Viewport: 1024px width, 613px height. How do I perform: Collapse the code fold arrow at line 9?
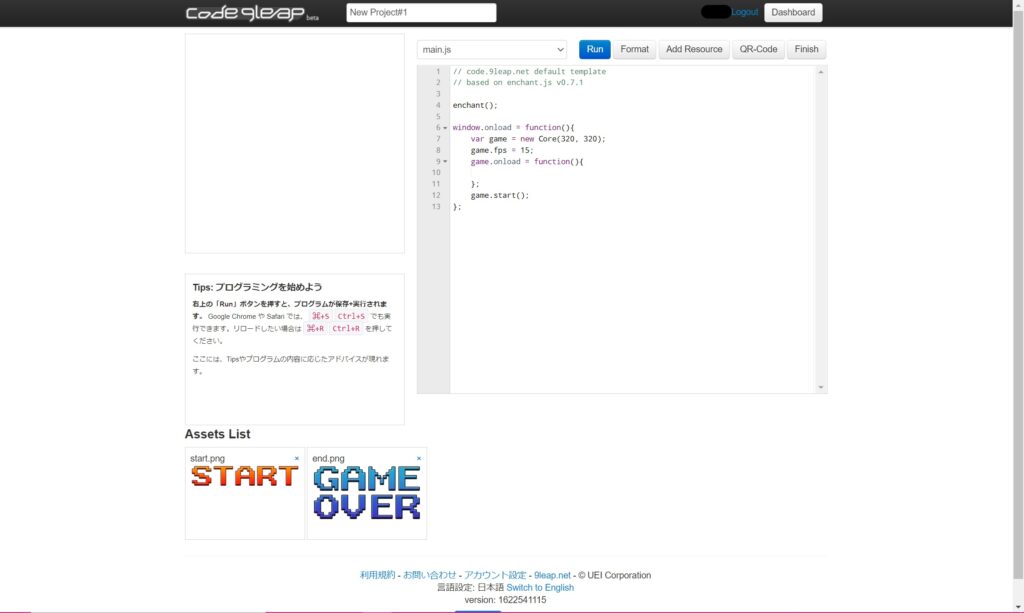pyautogui.click(x=445, y=162)
